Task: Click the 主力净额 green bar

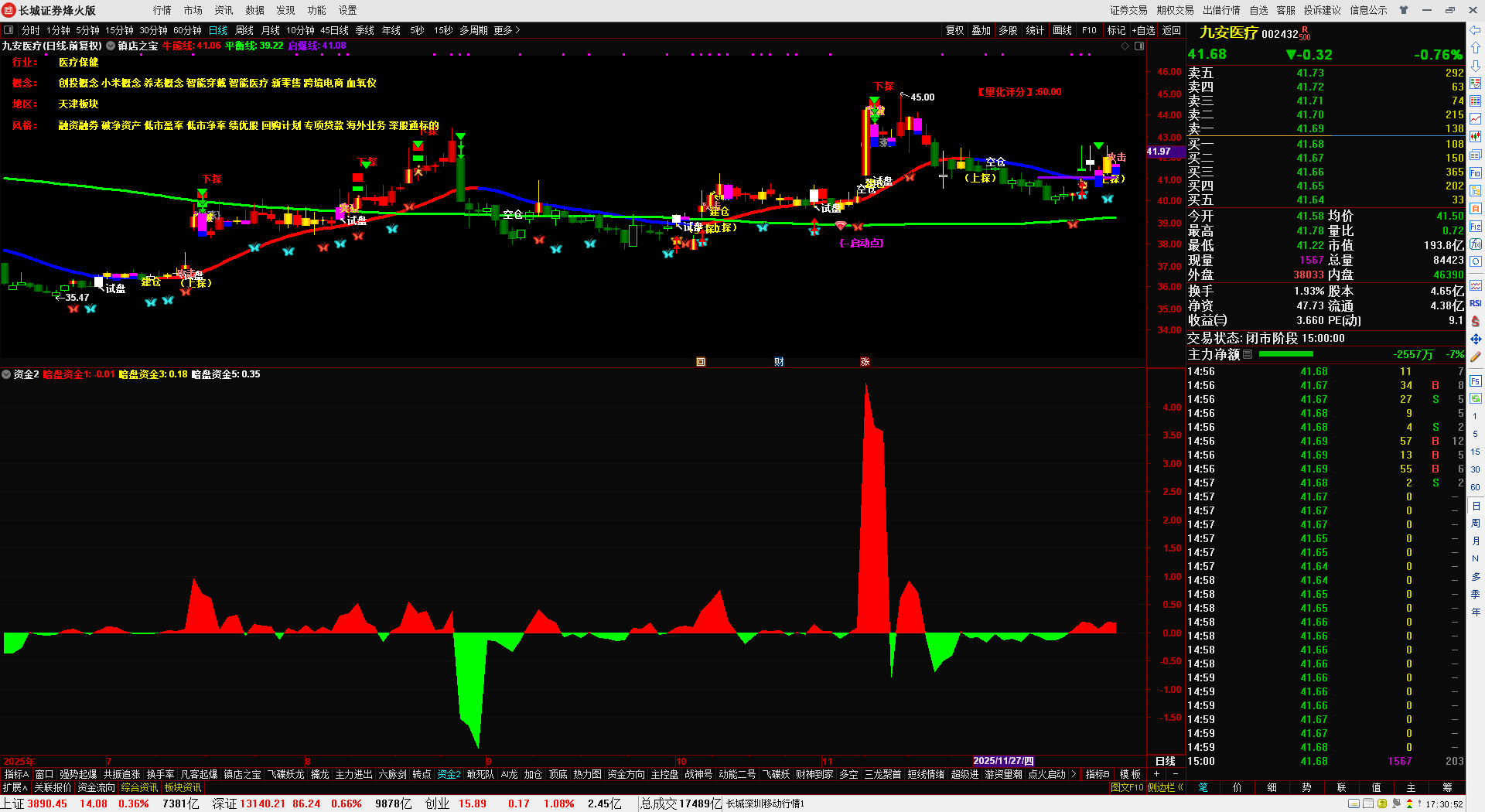Action: click(1285, 354)
